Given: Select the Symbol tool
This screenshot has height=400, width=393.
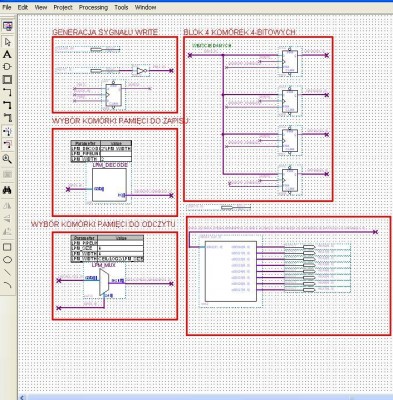Looking at the screenshot, I should pos(7,67).
